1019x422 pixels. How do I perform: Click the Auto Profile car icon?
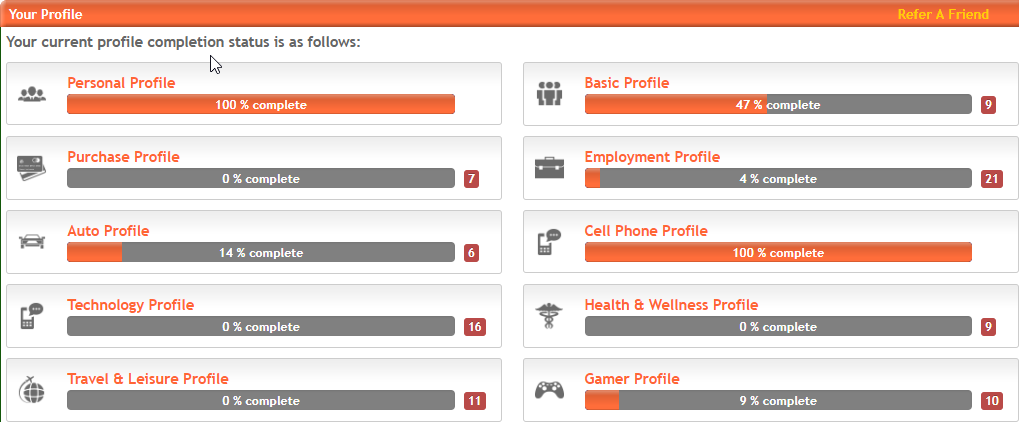click(x=32, y=242)
